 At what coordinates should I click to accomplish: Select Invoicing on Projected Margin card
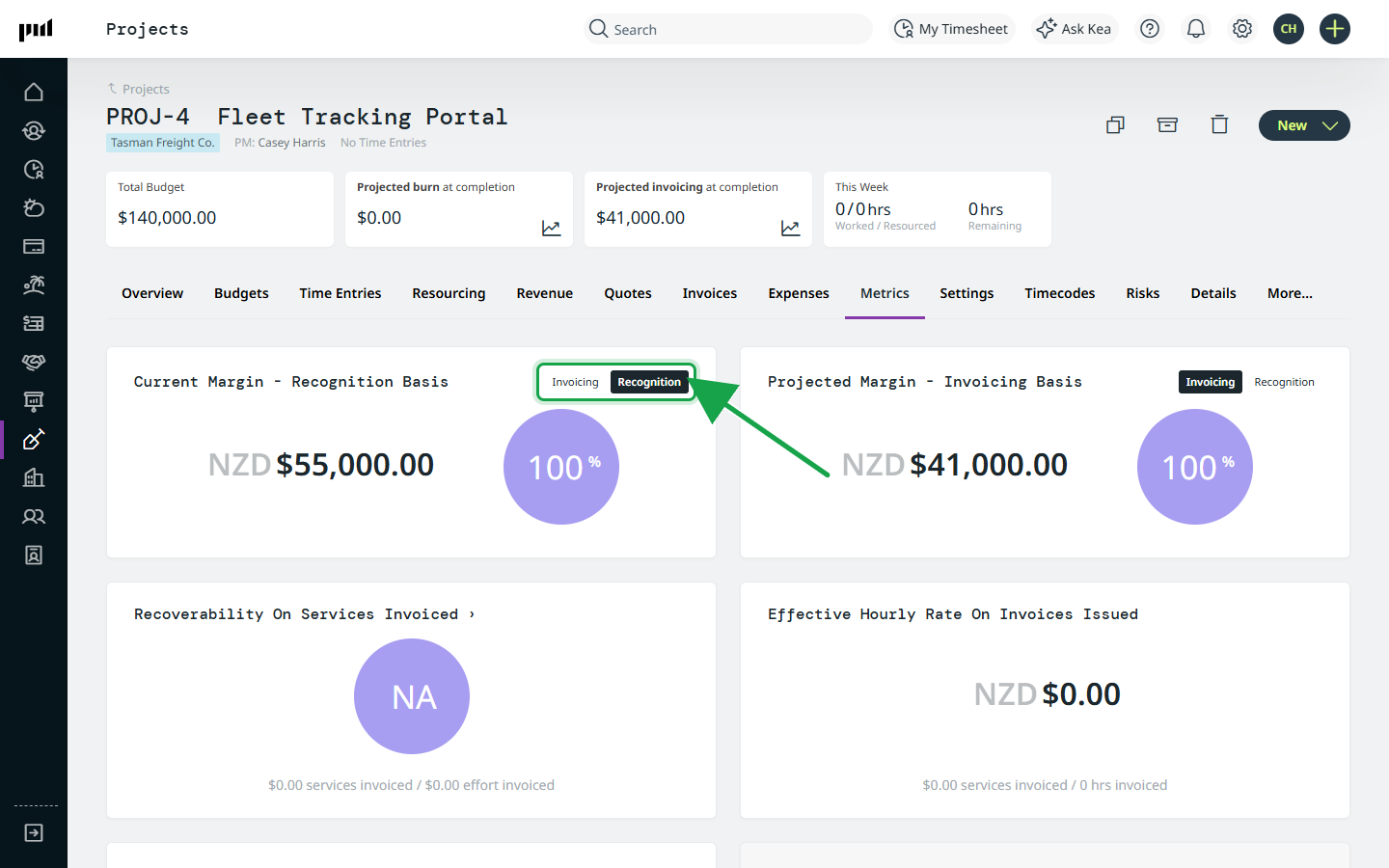click(1210, 382)
